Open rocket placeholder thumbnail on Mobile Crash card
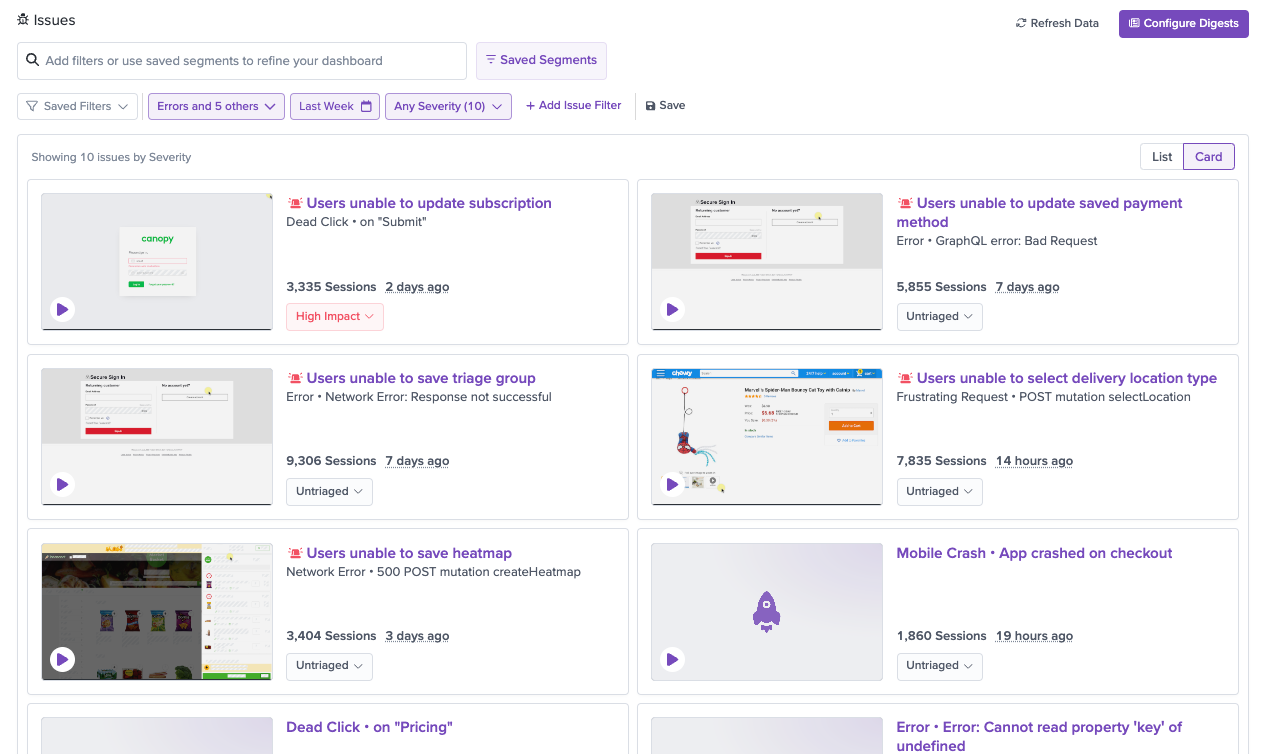This screenshot has height=754, width=1271. pyautogui.click(x=767, y=611)
